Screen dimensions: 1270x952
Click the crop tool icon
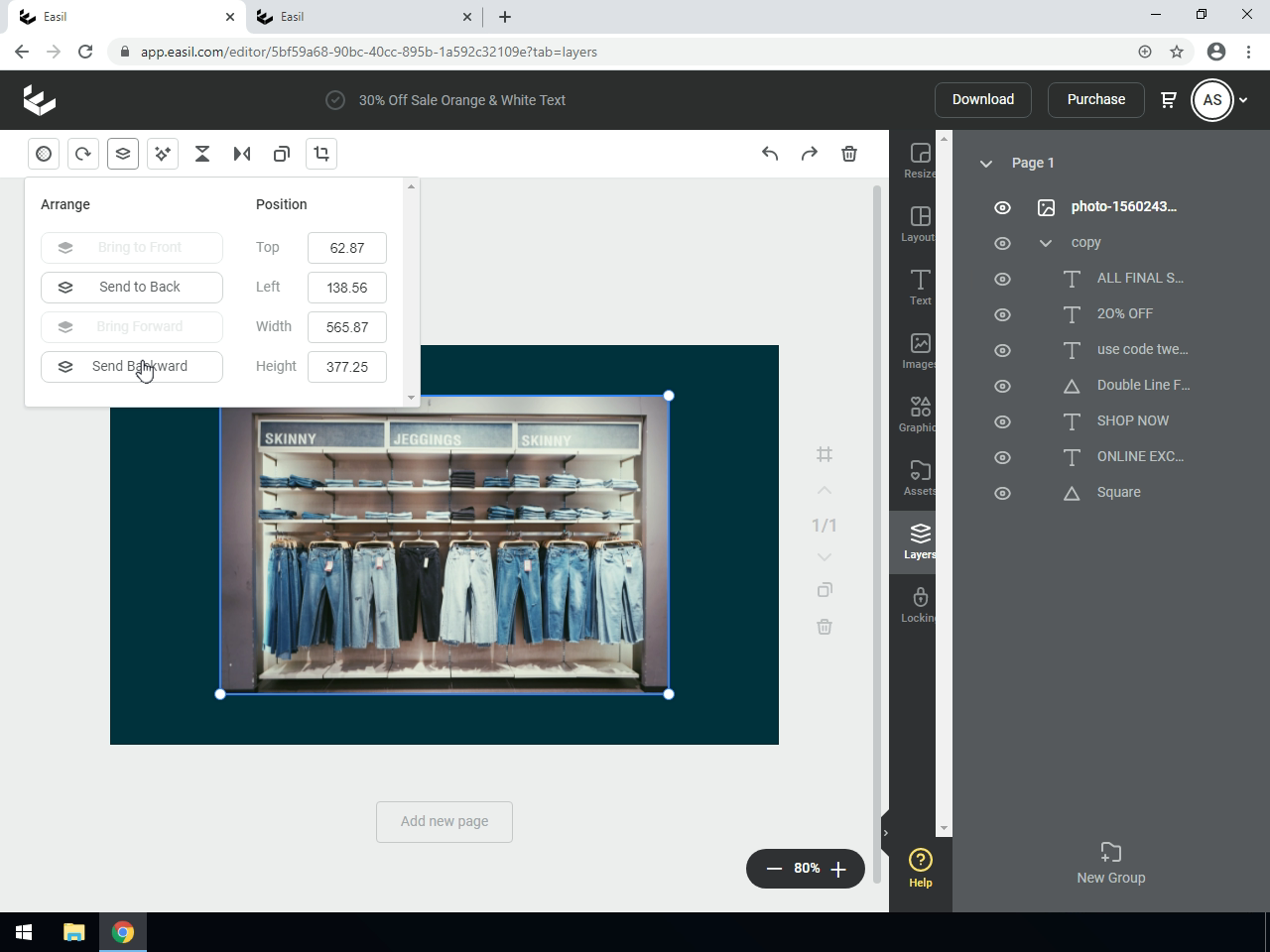point(321,154)
